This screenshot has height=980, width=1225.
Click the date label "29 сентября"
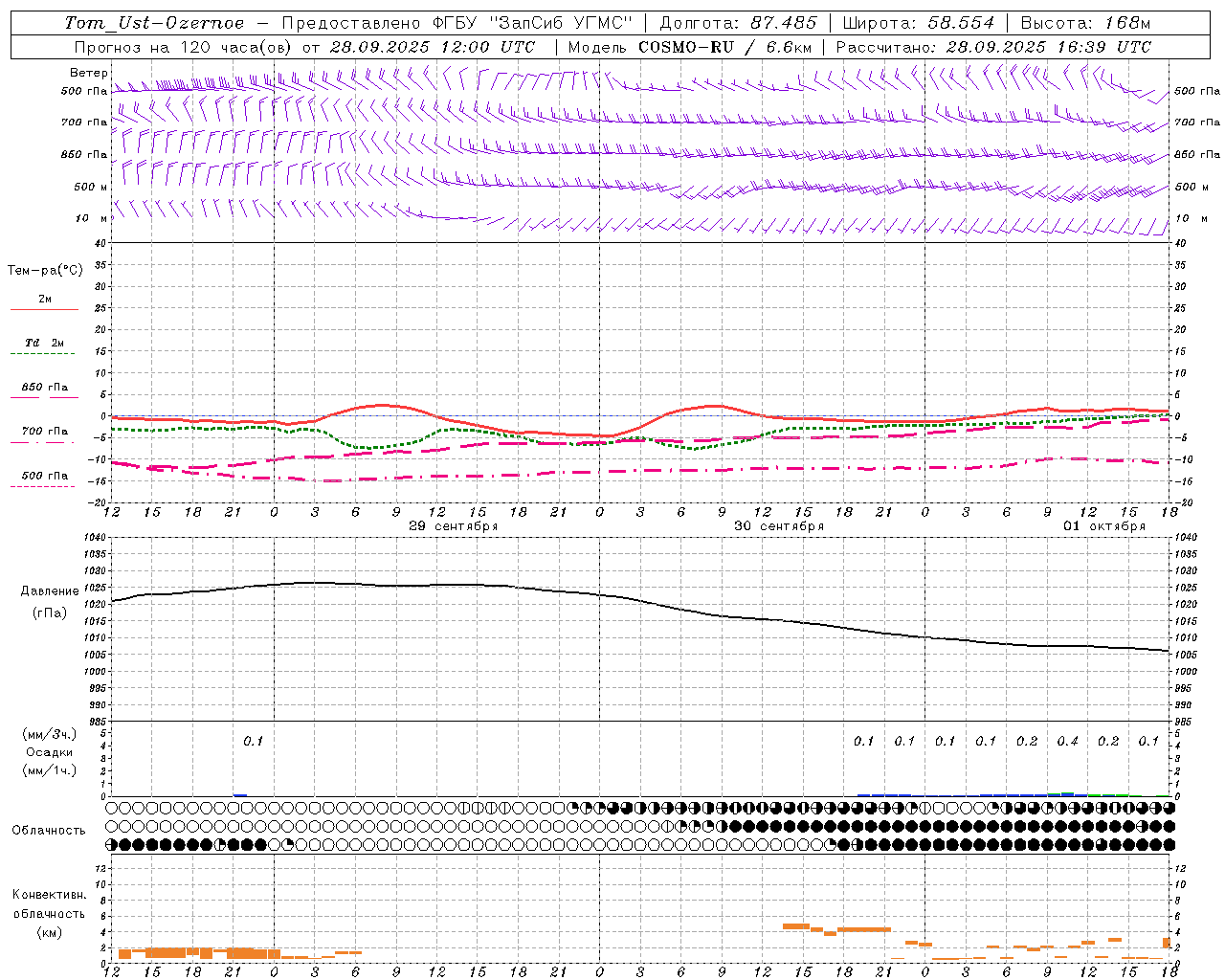[x=454, y=526]
